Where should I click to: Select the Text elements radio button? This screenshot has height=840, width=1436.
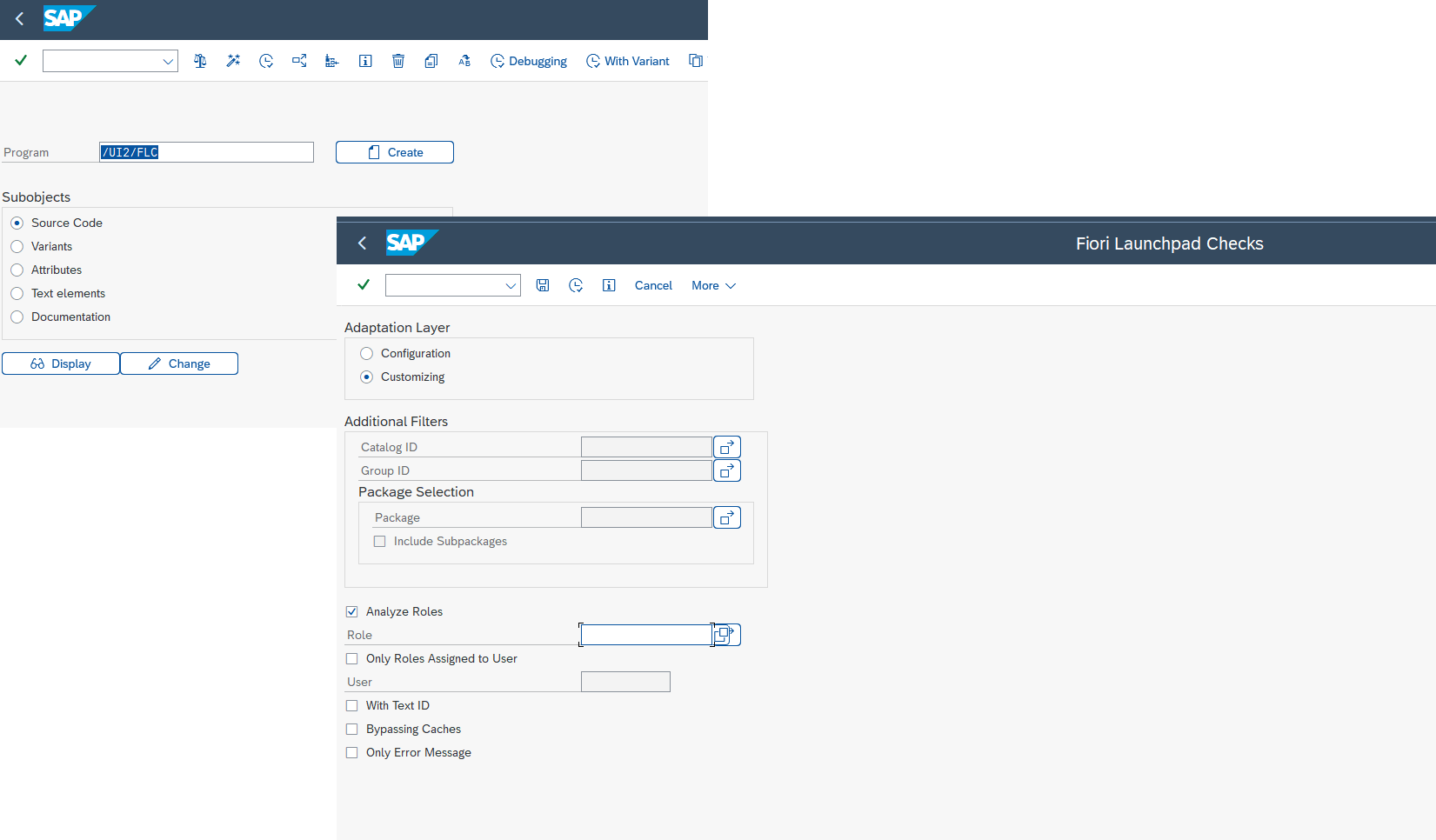pyautogui.click(x=17, y=293)
